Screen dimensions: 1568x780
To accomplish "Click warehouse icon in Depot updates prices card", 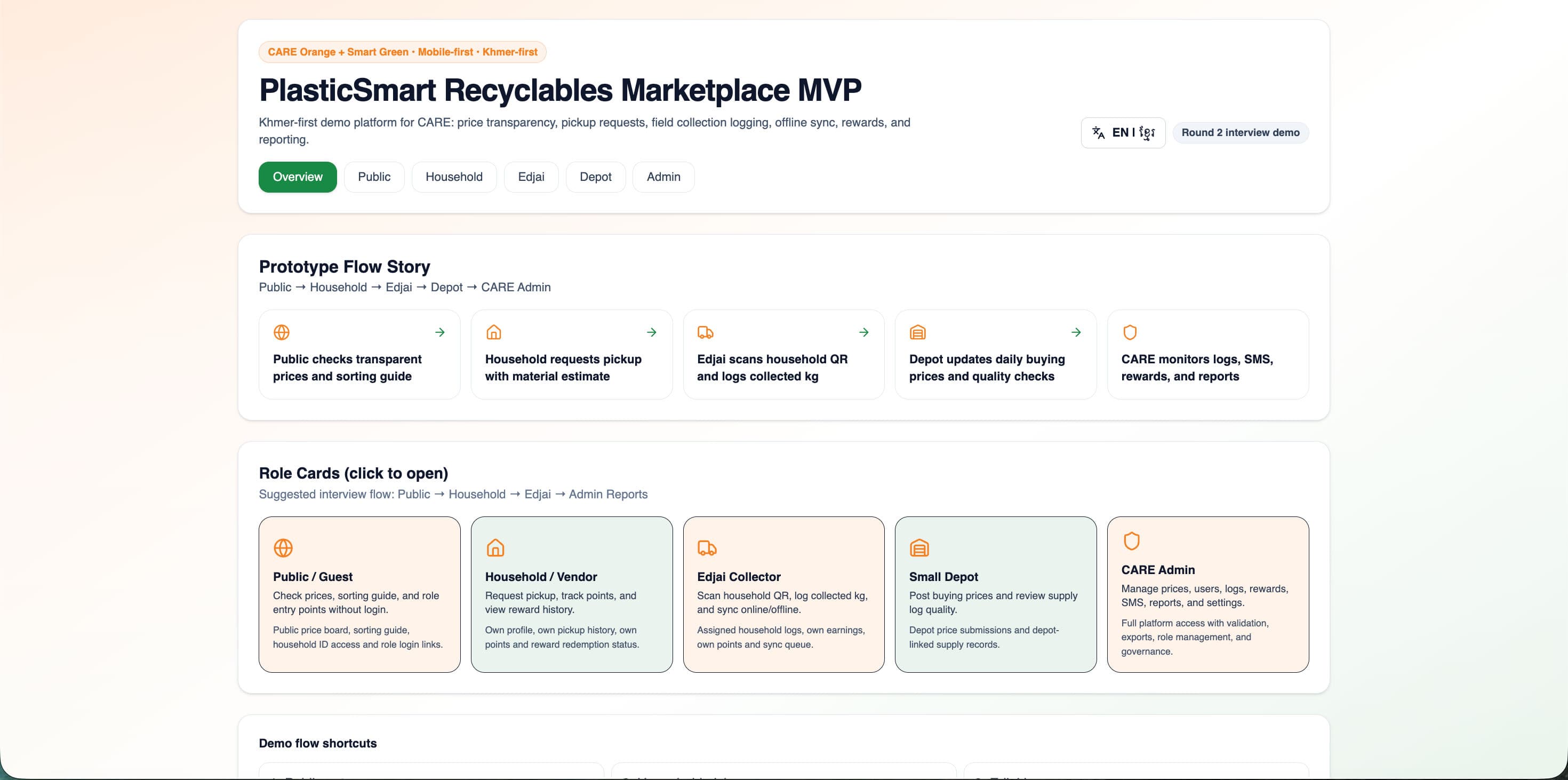I will [x=917, y=332].
